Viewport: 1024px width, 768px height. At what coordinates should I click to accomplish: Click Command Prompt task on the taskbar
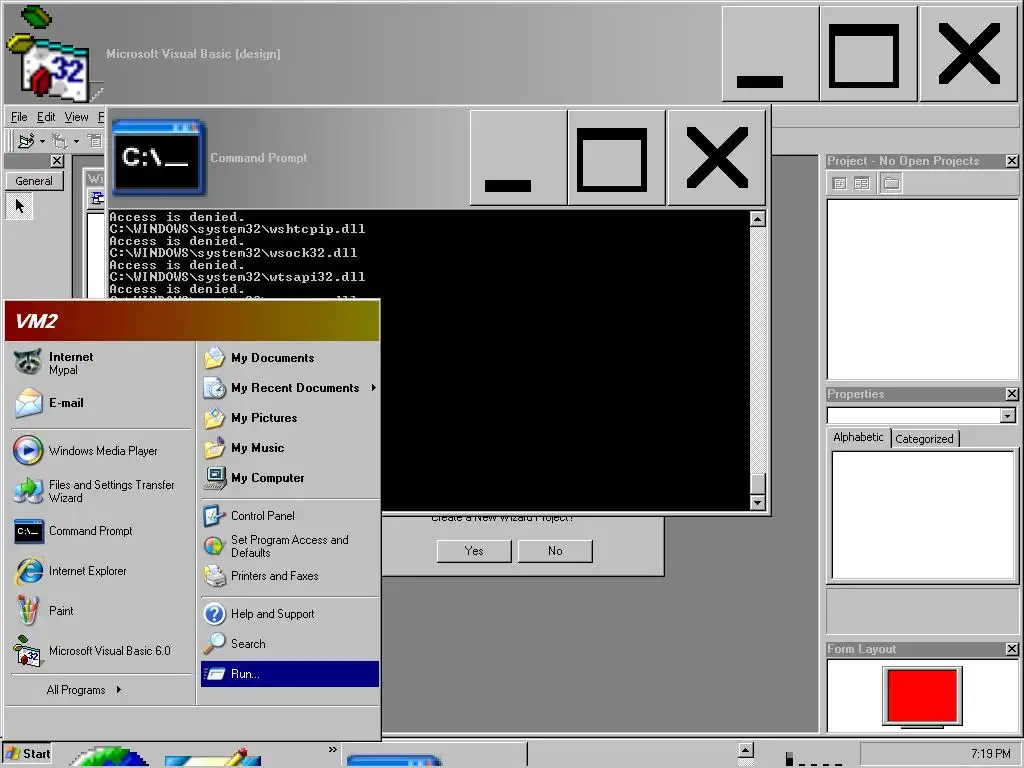(434, 756)
